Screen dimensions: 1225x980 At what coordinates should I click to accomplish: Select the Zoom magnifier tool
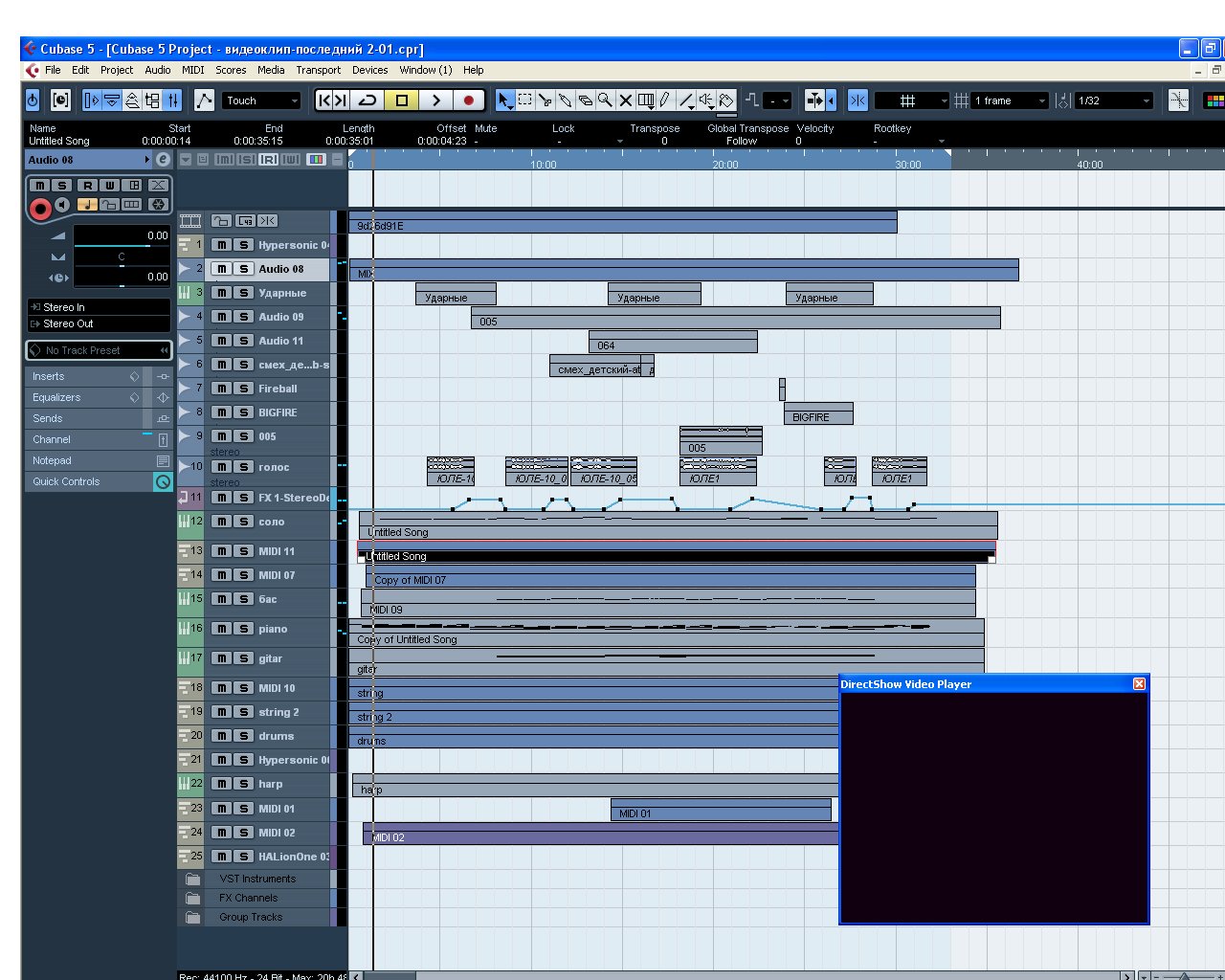[605, 100]
